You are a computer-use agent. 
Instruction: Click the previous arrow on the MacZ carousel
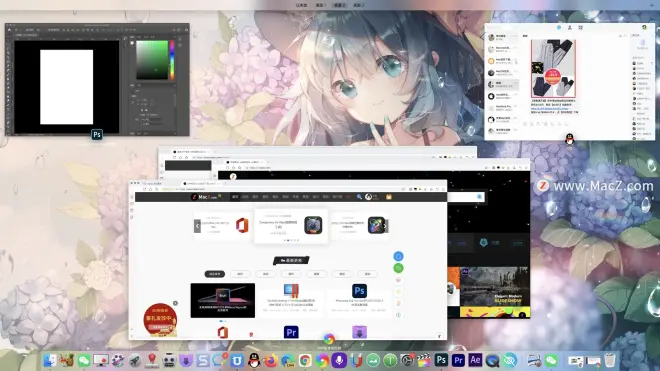197,226
